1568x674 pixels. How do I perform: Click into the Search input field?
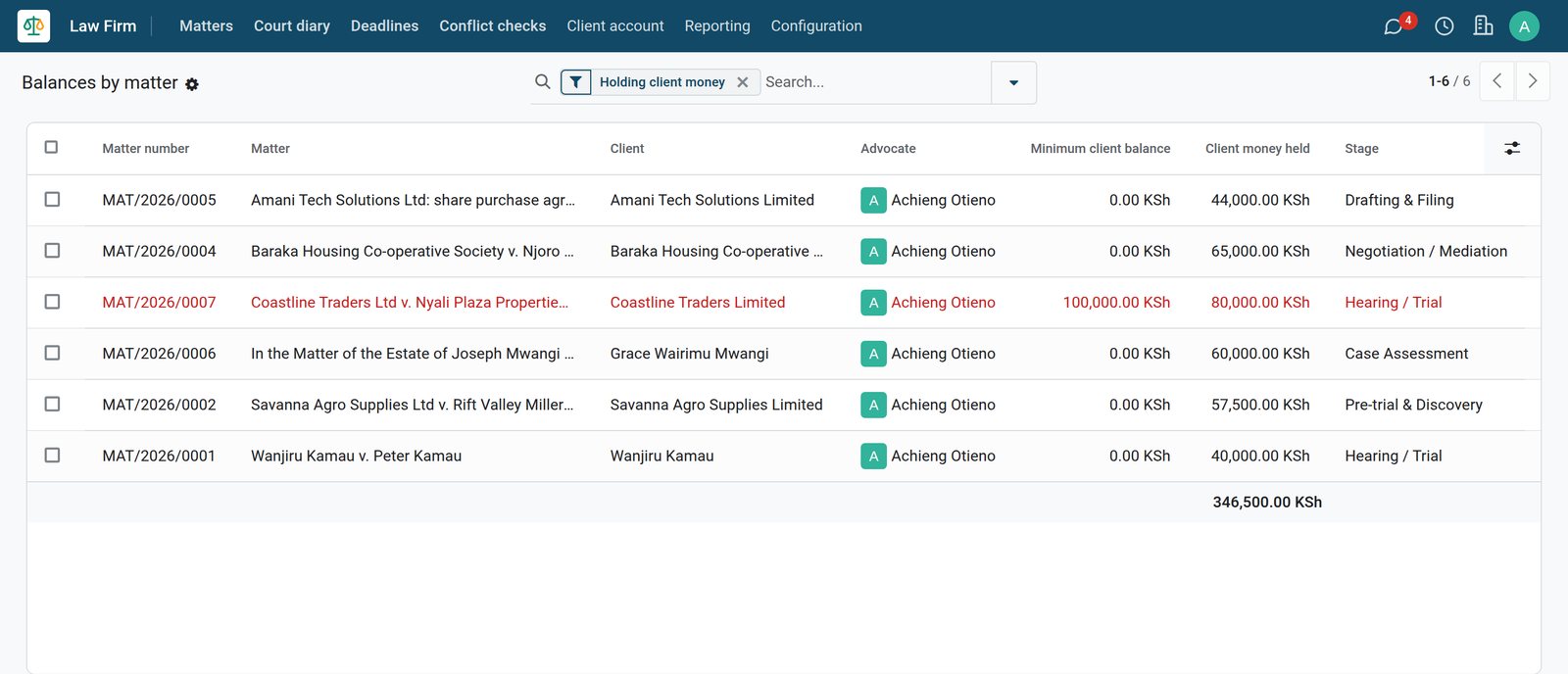coord(875,82)
